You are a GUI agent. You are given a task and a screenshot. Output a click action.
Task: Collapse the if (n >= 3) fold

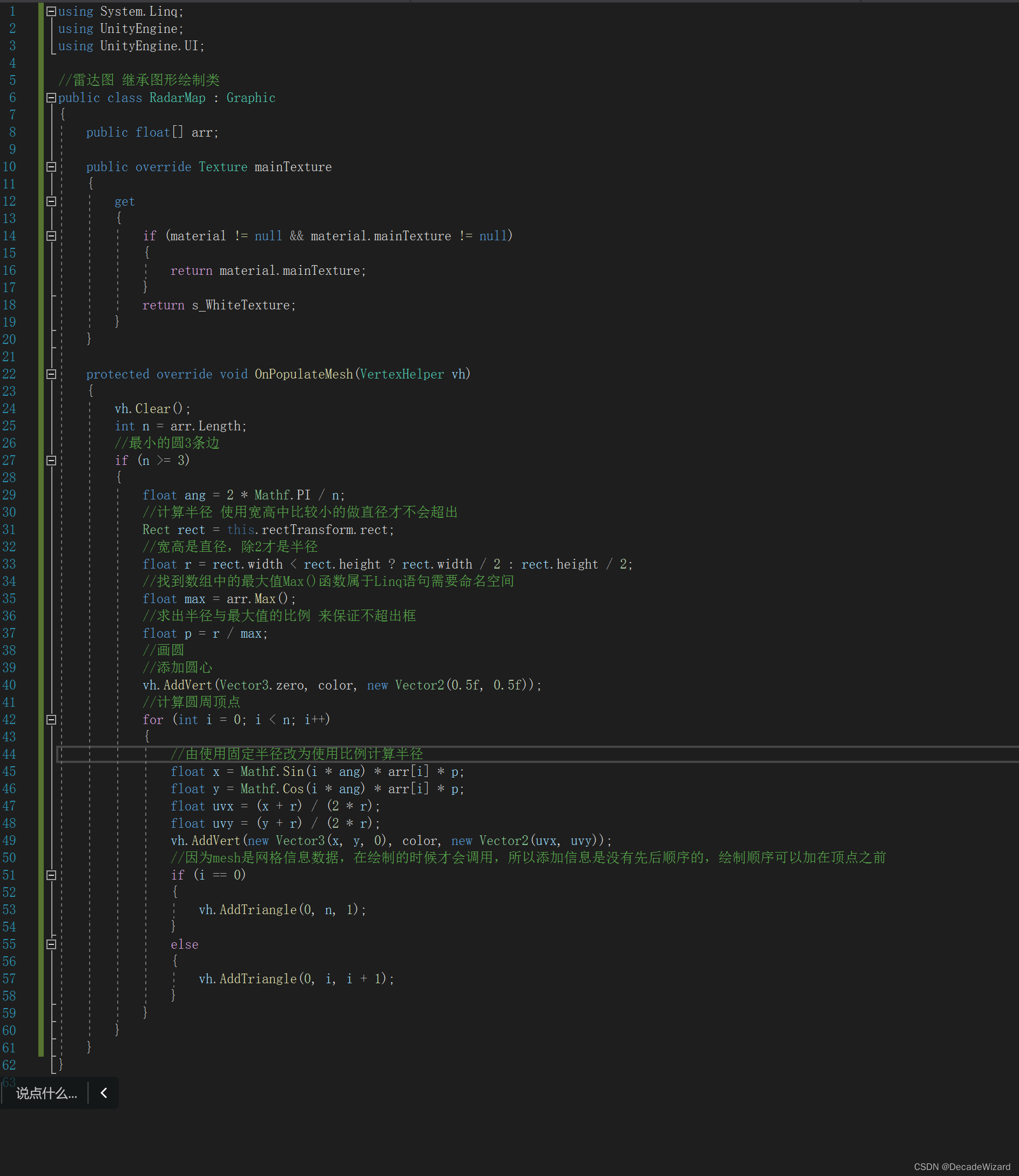pyautogui.click(x=51, y=461)
